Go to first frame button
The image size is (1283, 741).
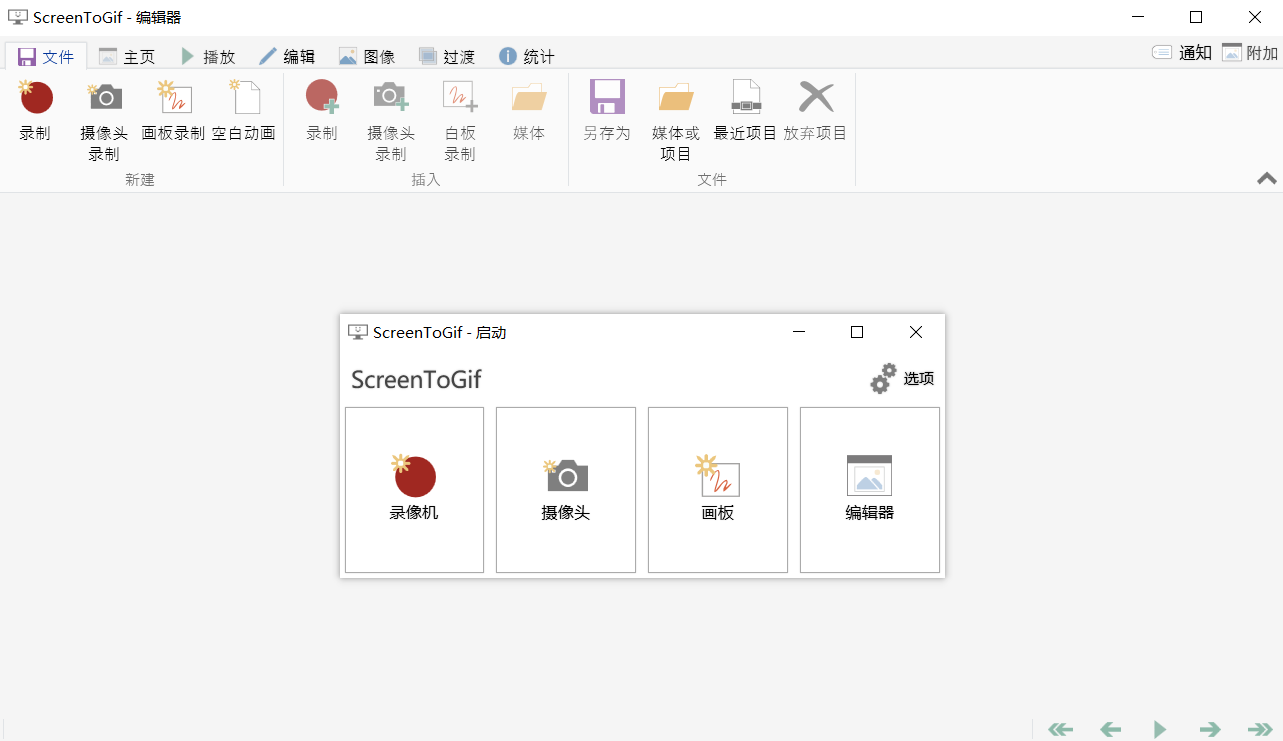point(1060,729)
